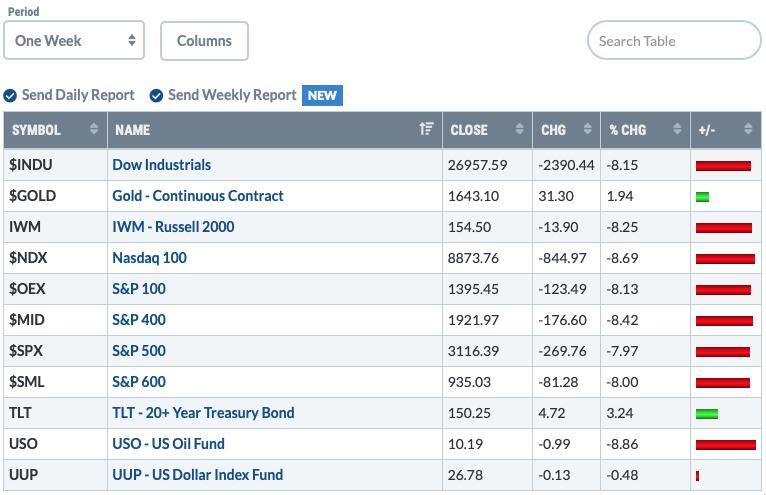
Task: Click the small red bar for UUP
Action: [697, 476]
